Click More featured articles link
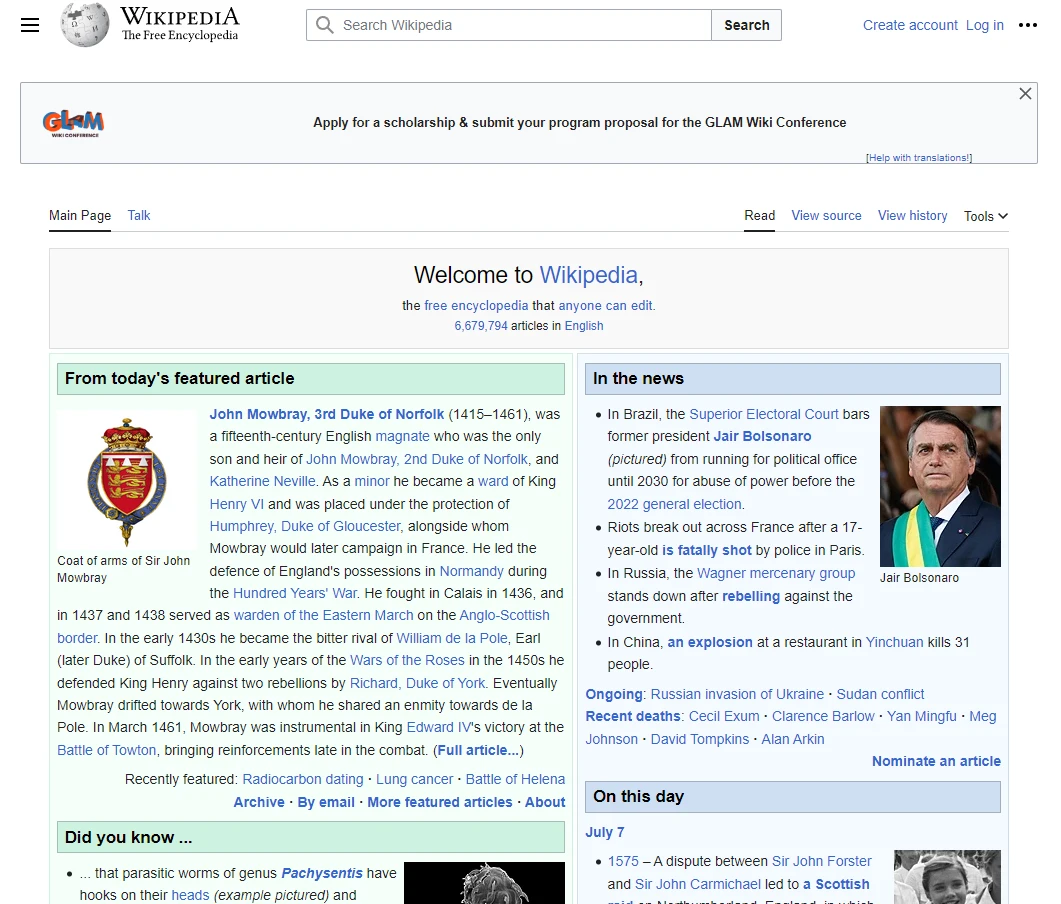The image size is (1061, 904). [439, 802]
